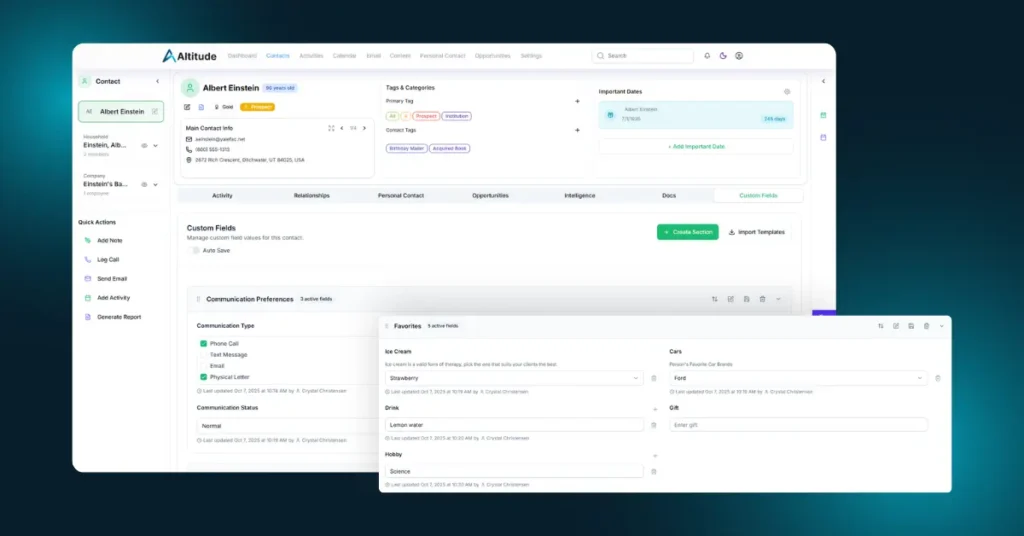Click the edit pencil icon under the Albert Einstein header
The height and width of the screenshot is (536, 1024).
[187, 107]
